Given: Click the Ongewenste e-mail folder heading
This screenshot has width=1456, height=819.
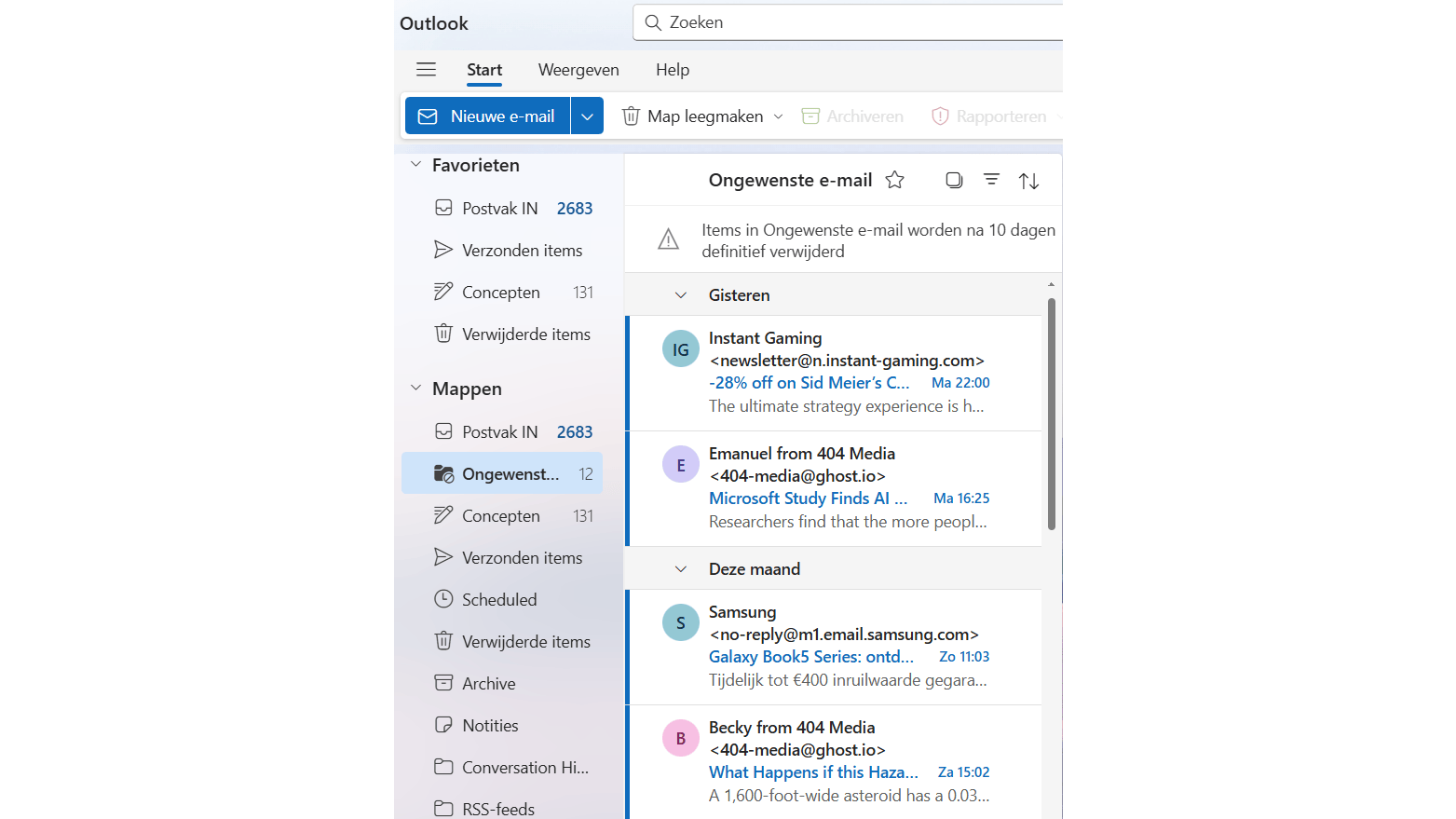Looking at the screenshot, I should [790, 180].
